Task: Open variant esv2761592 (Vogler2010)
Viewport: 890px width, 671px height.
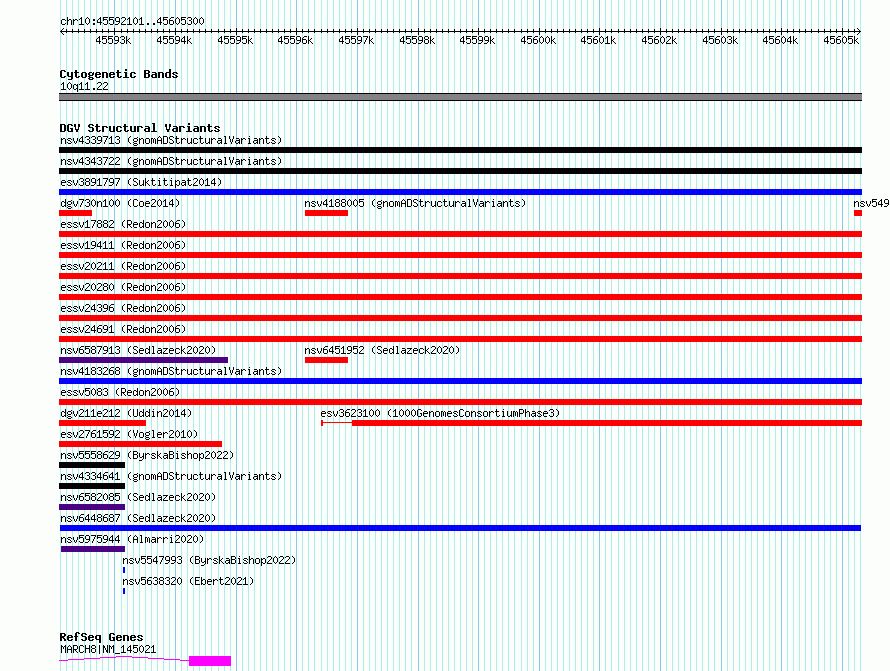Action: [129, 434]
